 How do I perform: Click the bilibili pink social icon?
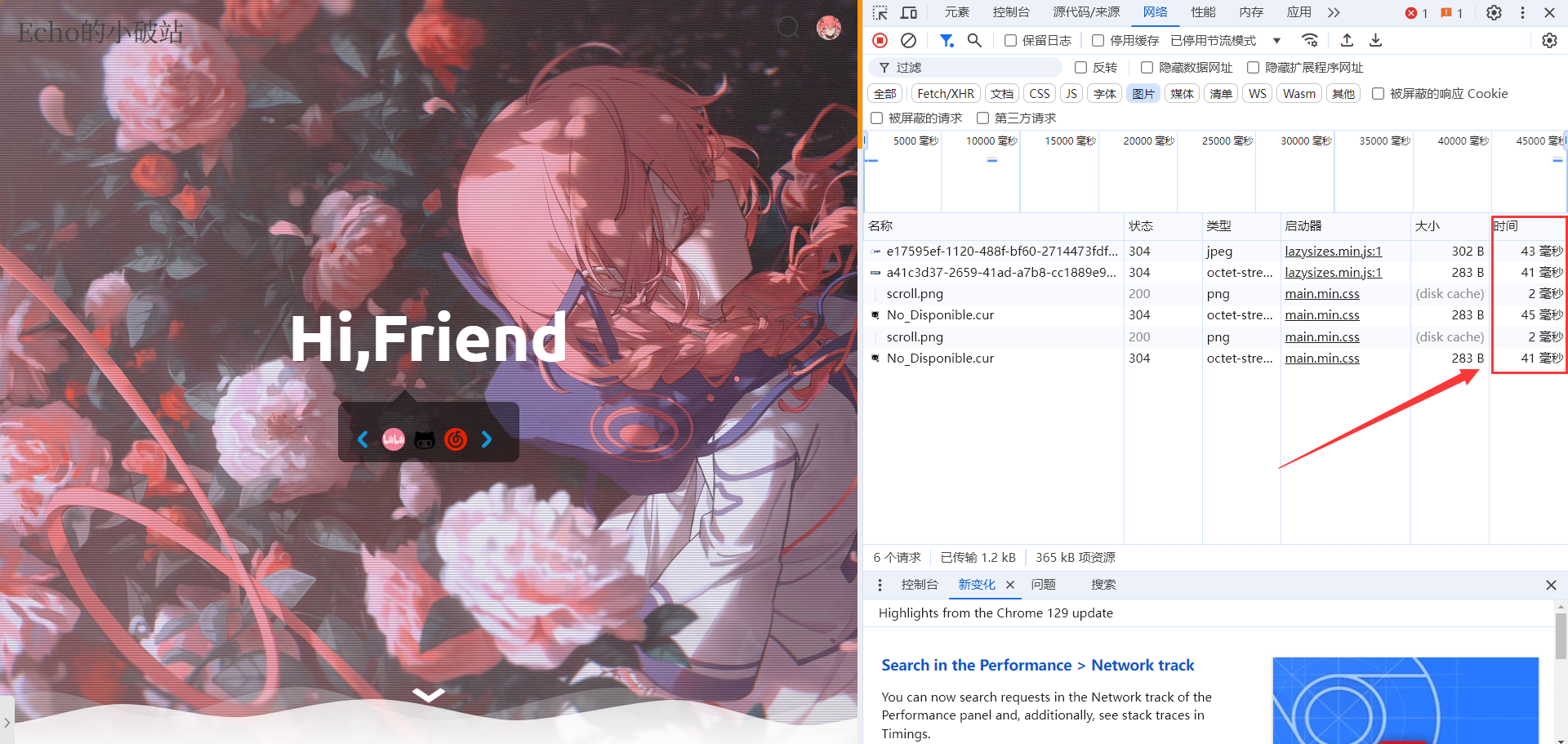394,439
